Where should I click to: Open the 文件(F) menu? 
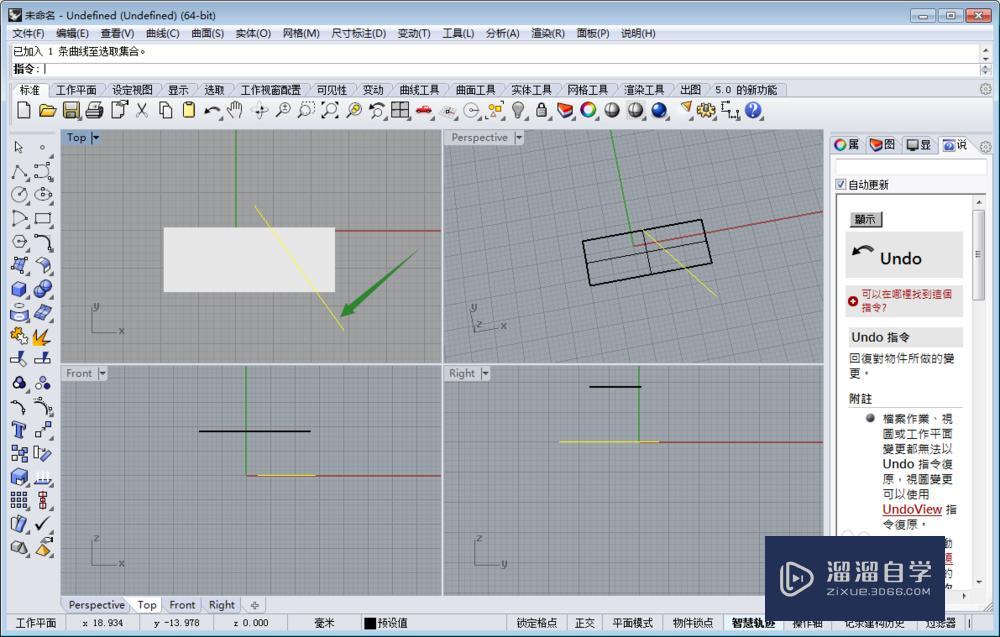click(28, 33)
